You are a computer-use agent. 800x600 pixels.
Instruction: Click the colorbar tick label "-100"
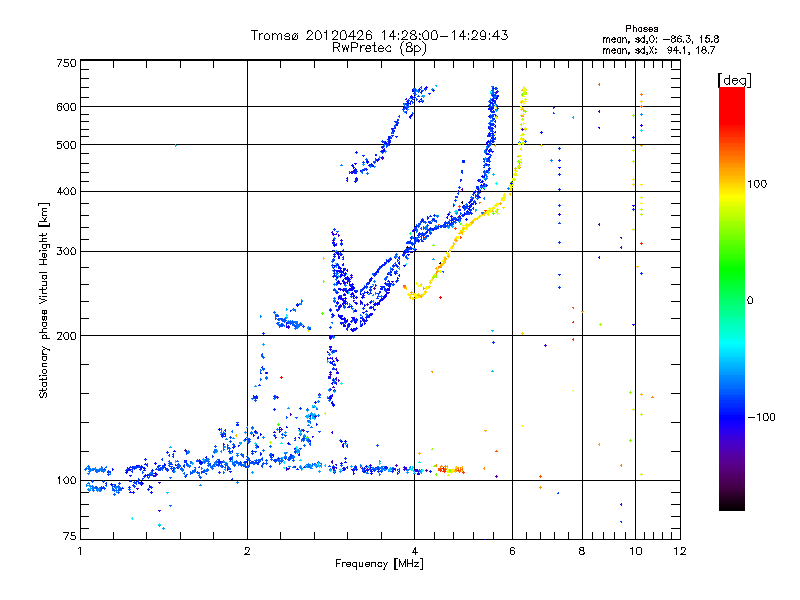tap(761, 417)
